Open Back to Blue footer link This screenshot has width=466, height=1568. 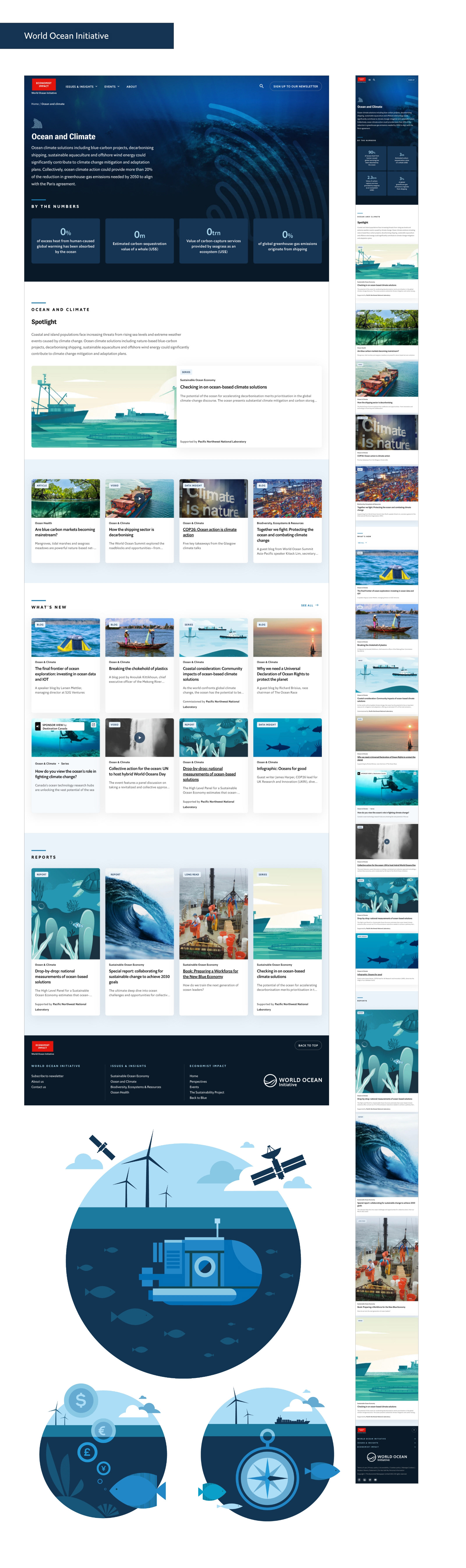pyautogui.click(x=198, y=1098)
